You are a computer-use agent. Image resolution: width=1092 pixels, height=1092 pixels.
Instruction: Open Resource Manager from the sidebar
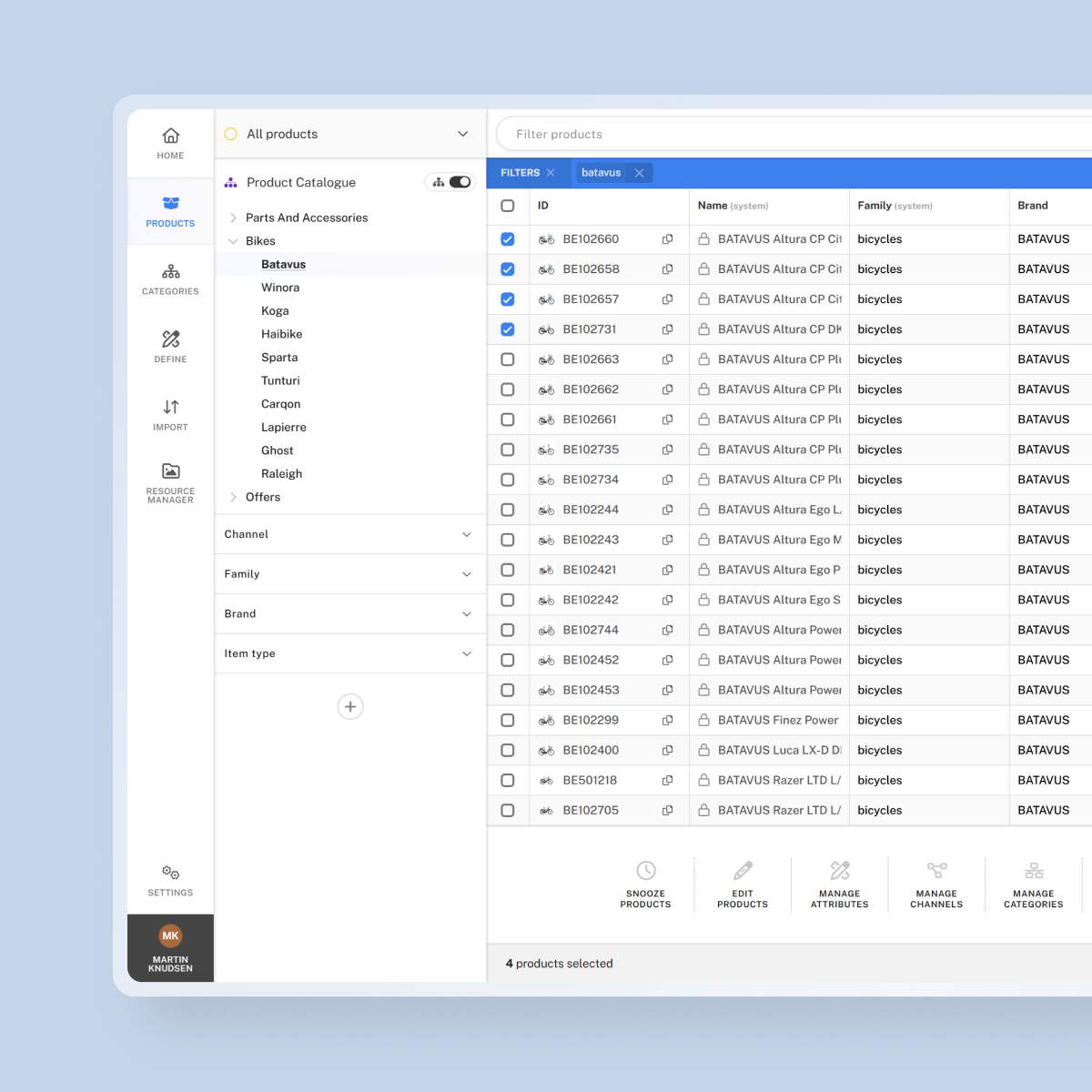tap(170, 481)
